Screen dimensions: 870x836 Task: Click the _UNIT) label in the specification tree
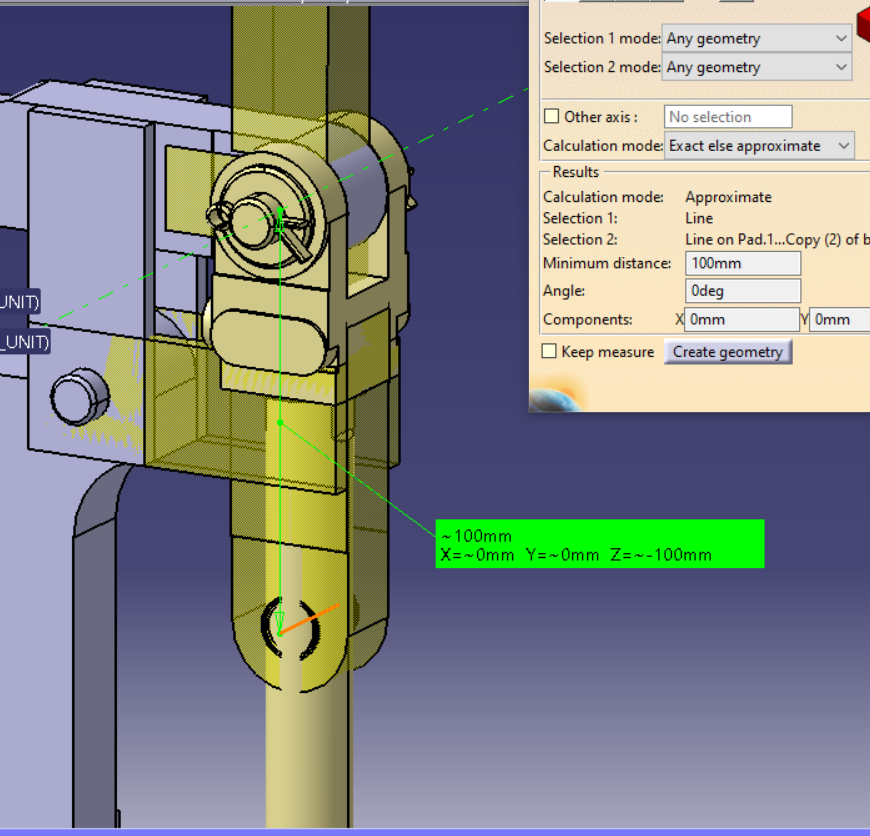click(25, 341)
